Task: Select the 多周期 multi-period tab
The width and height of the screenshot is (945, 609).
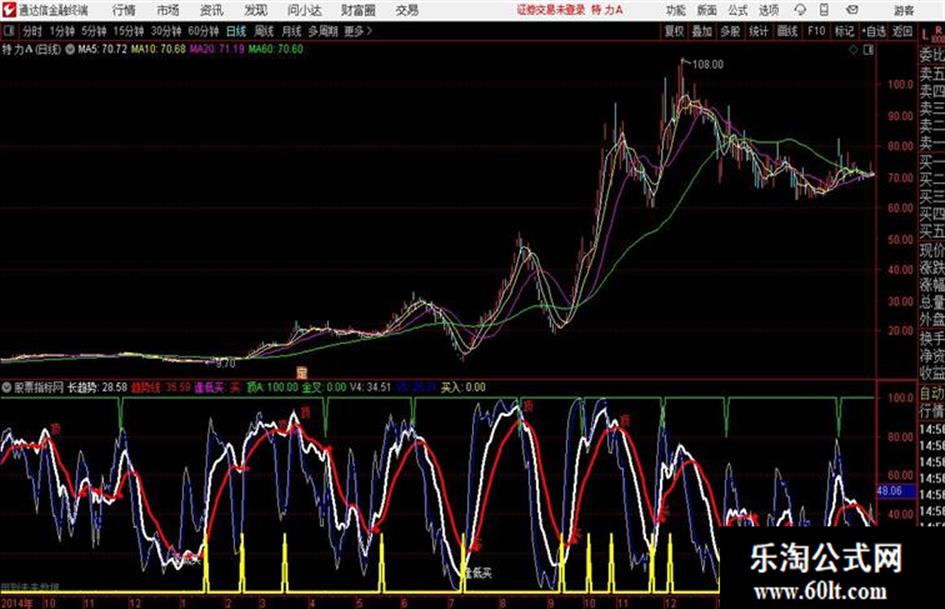Action: tap(323, 31)
